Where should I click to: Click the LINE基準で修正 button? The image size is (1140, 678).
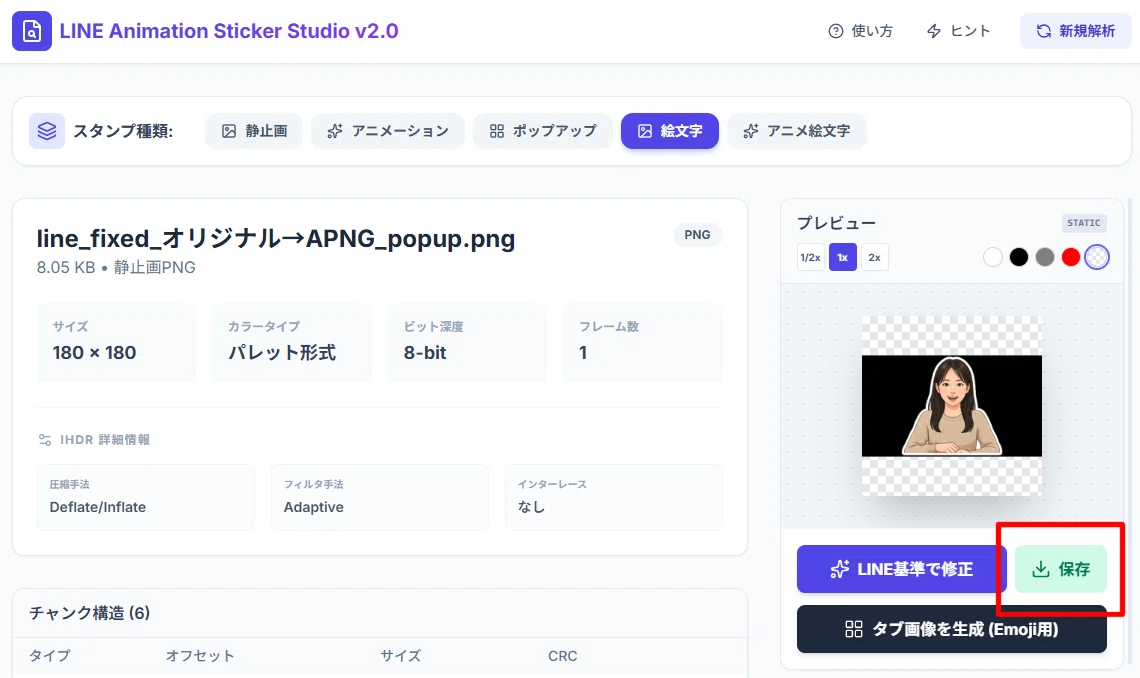[902, 569]
